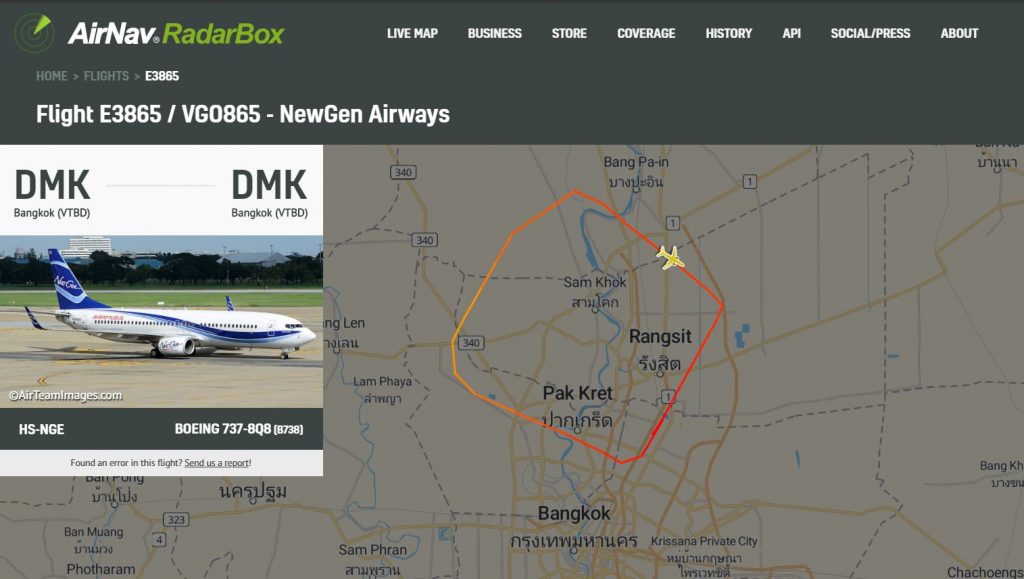Select the API navigation item
This screenshot has height=579, width=1024.
(792, 33)
